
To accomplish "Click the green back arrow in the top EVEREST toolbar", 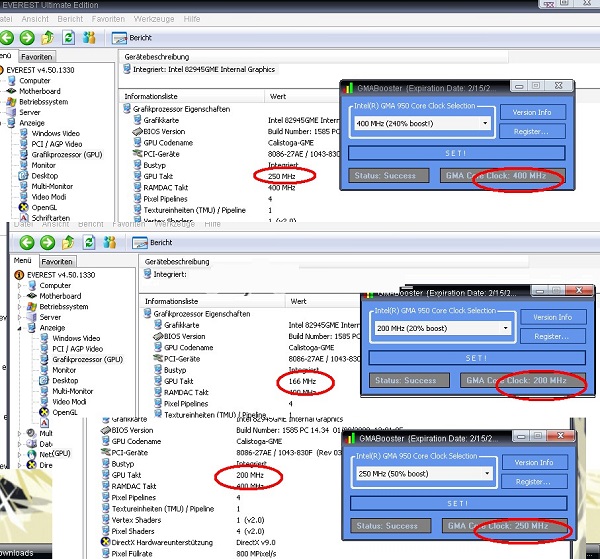I will tap(9, 37).
